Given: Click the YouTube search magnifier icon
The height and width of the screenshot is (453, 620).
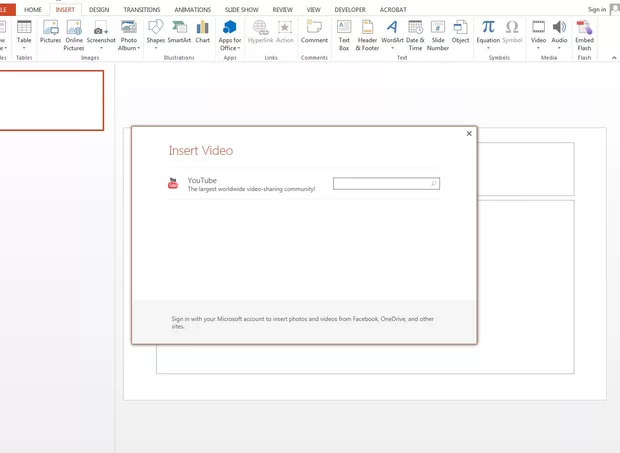Looking at the screenshot, I should tap(433, 184).
